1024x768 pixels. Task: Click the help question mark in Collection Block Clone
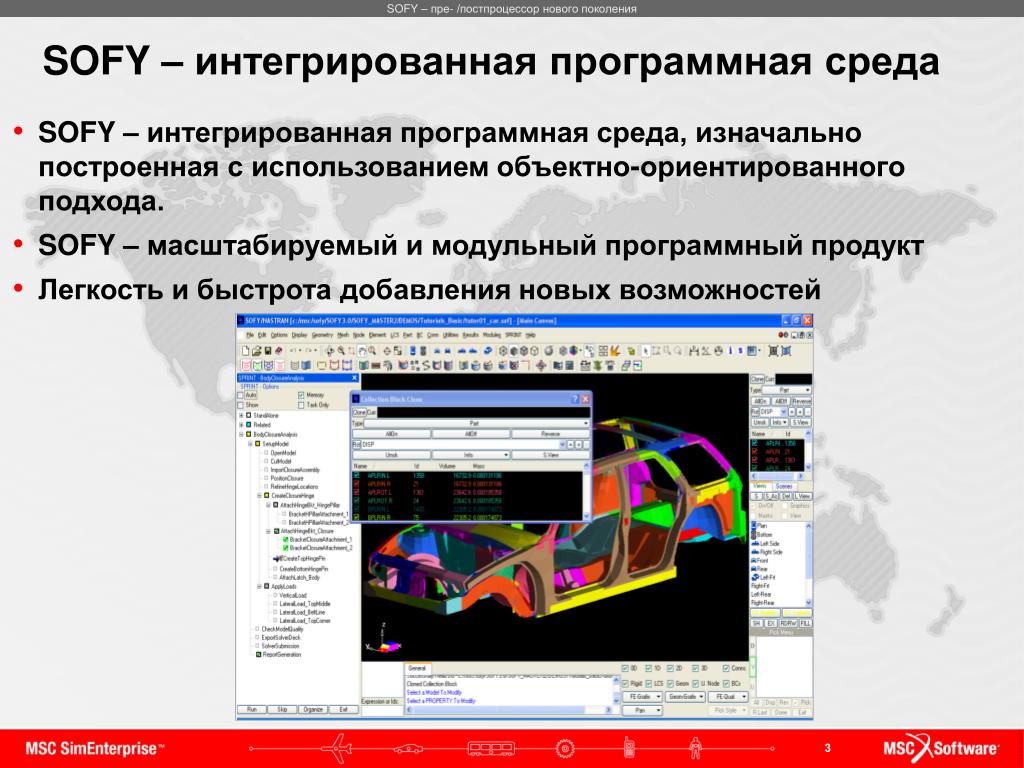pyautogui.click(x=575, y=399)
